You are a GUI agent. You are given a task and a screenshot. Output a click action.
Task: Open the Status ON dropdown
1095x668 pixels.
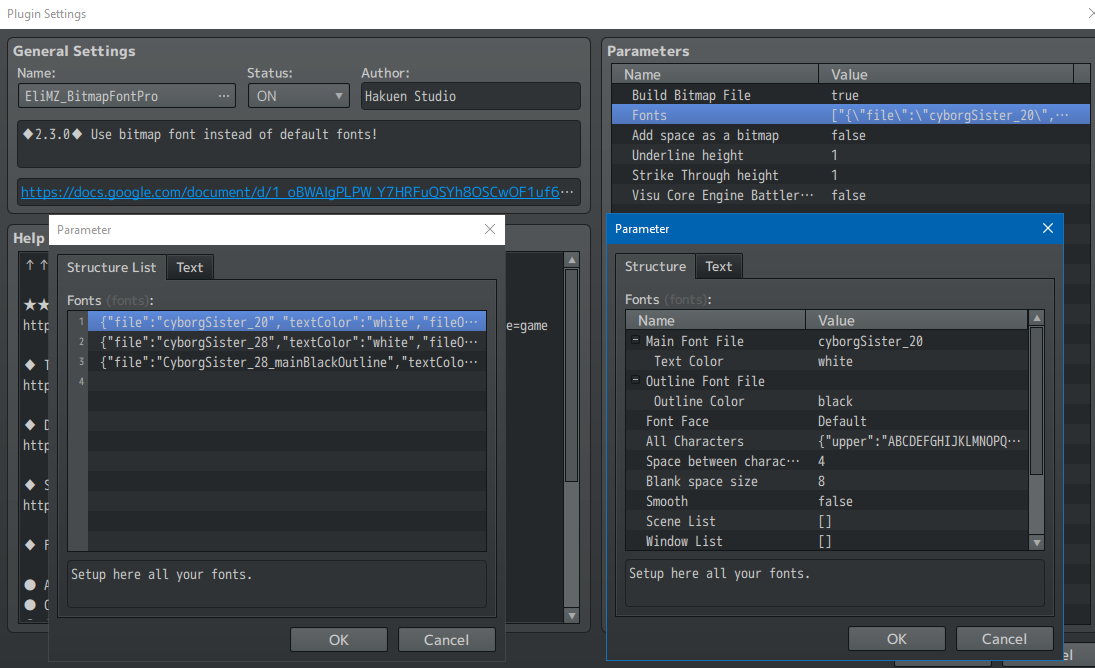click(299, 96)
